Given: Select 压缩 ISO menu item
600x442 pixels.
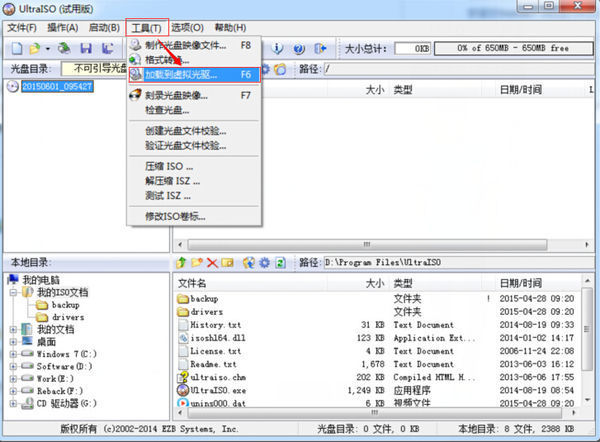Looking at the screenshot, I should point(166,166).
